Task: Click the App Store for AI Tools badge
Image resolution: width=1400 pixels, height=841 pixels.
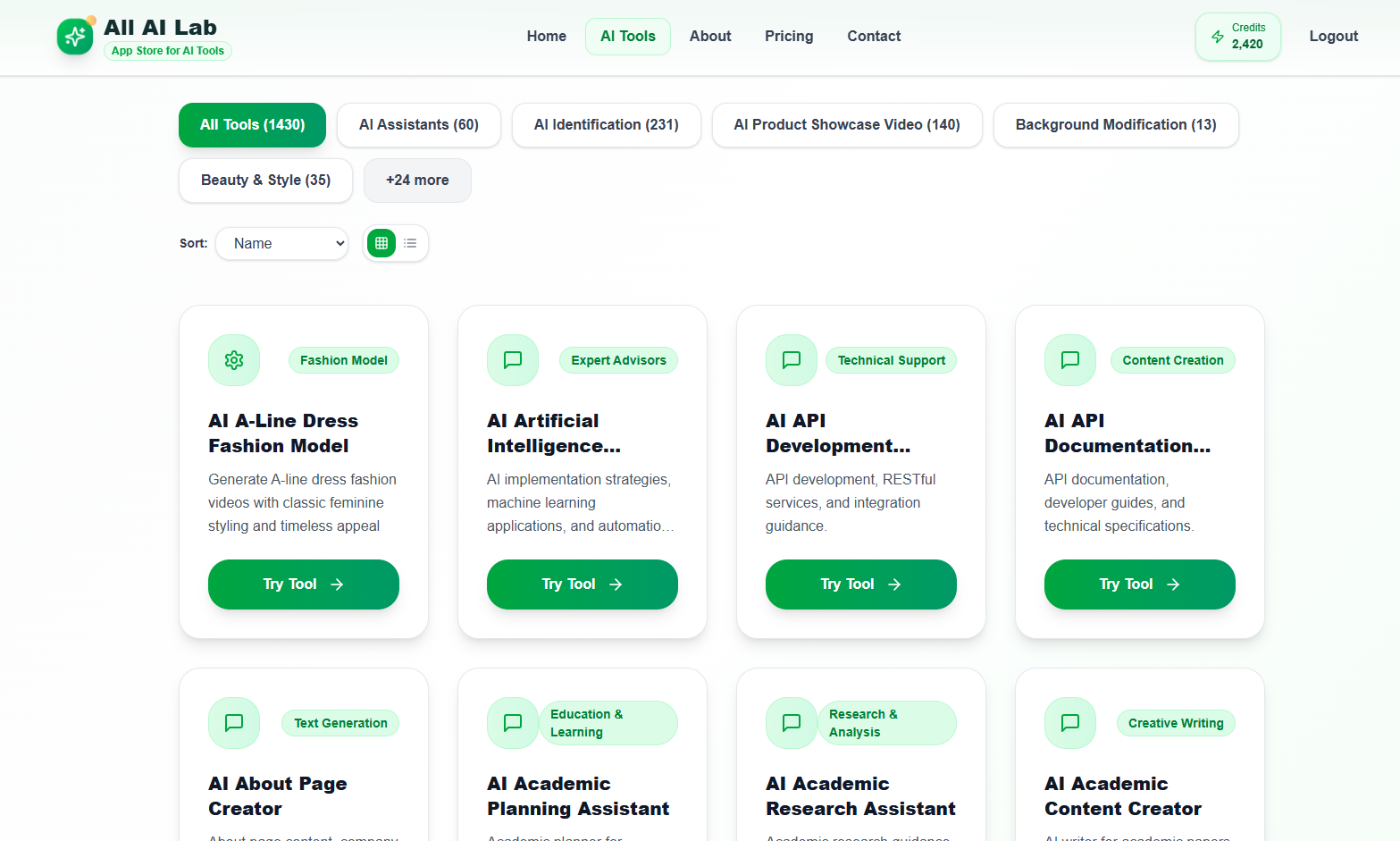Action: (x=168, y=51)
